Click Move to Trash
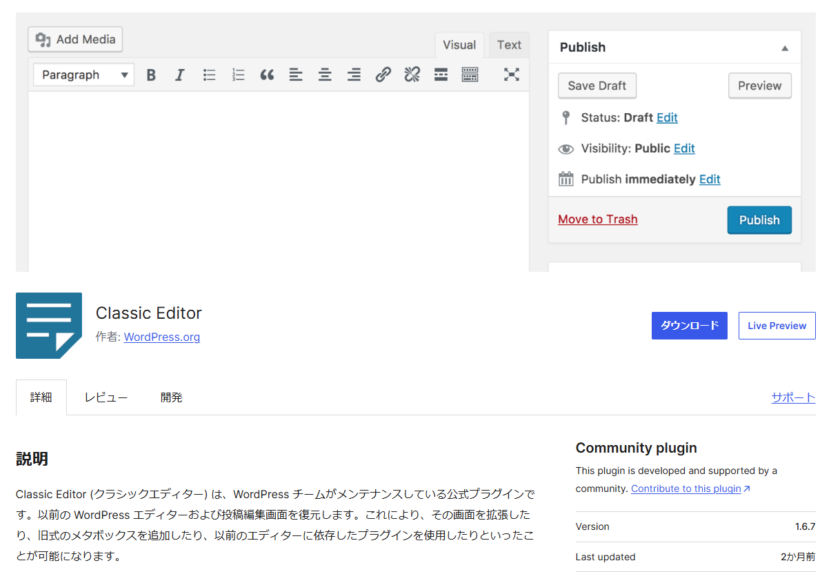This screenshot has width=840, height=572. coord(598,220)
